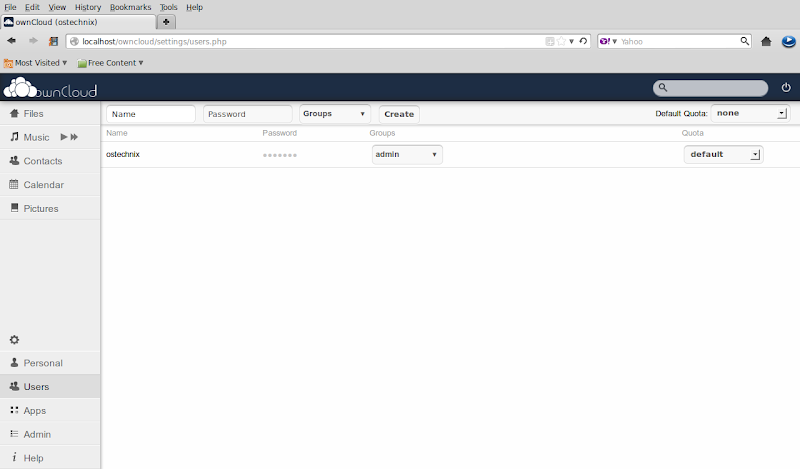Image resolution: width=800 pixels, height=469 pixels.
Task: Open the Tools menu
Action: (x=168, y=7)
